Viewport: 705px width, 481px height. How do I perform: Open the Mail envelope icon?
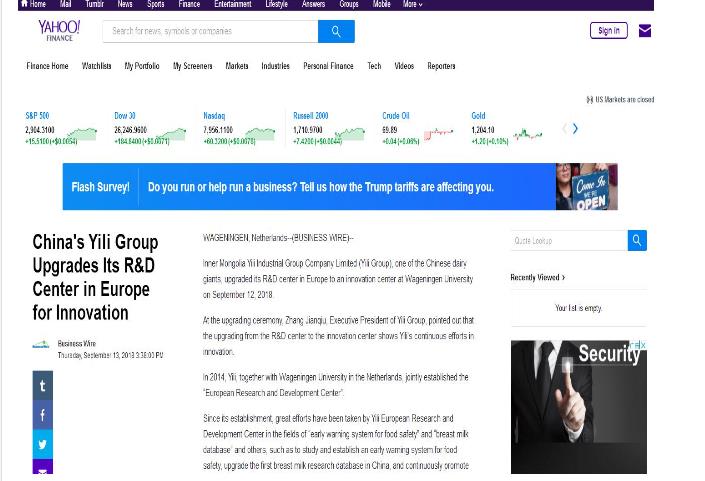coord(645,31)
